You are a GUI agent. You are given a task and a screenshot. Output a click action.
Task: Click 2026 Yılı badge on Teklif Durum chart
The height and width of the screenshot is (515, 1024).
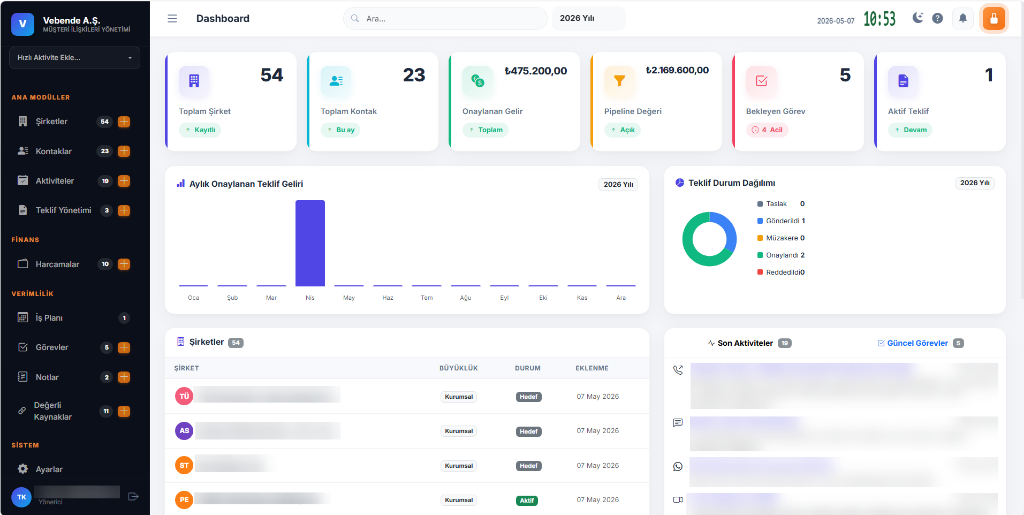tap(974, 183)
